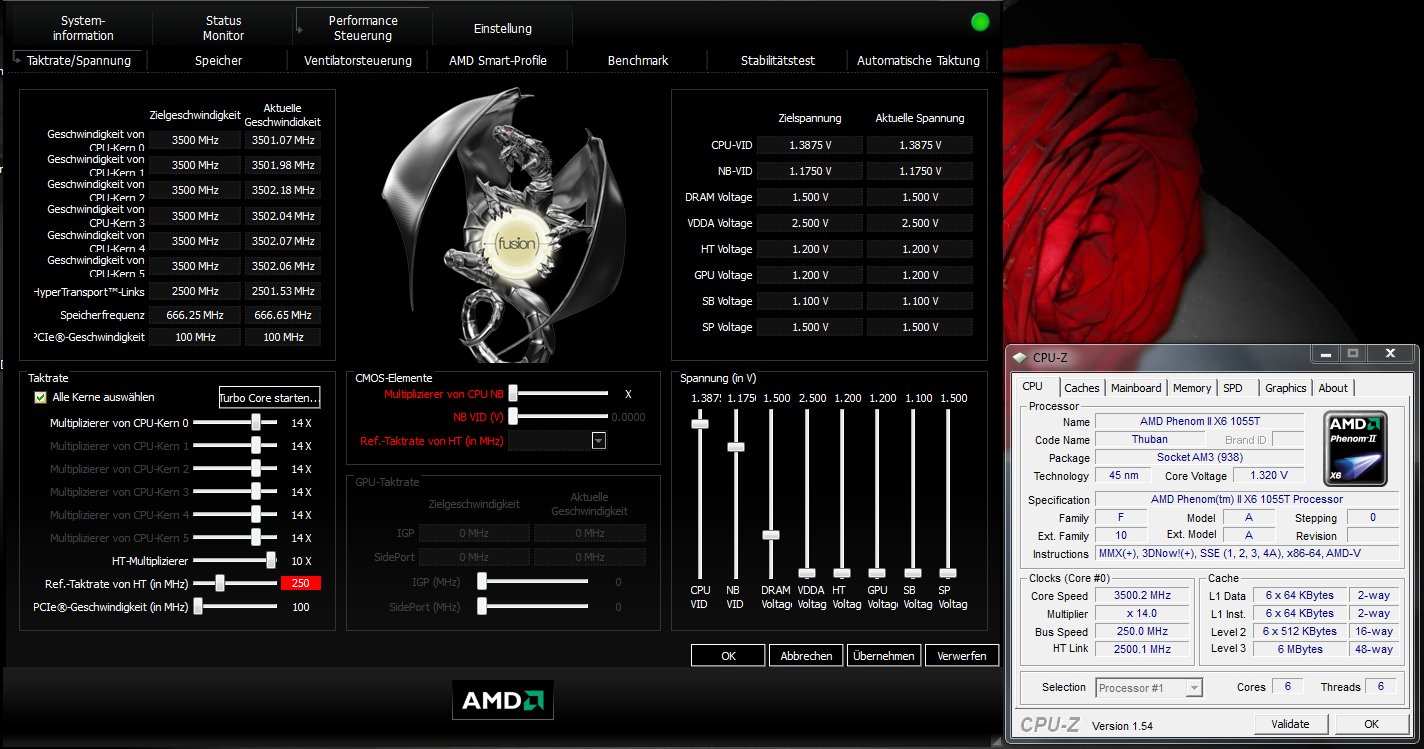Open the Status Monitor tab

[x=223, y=28]
